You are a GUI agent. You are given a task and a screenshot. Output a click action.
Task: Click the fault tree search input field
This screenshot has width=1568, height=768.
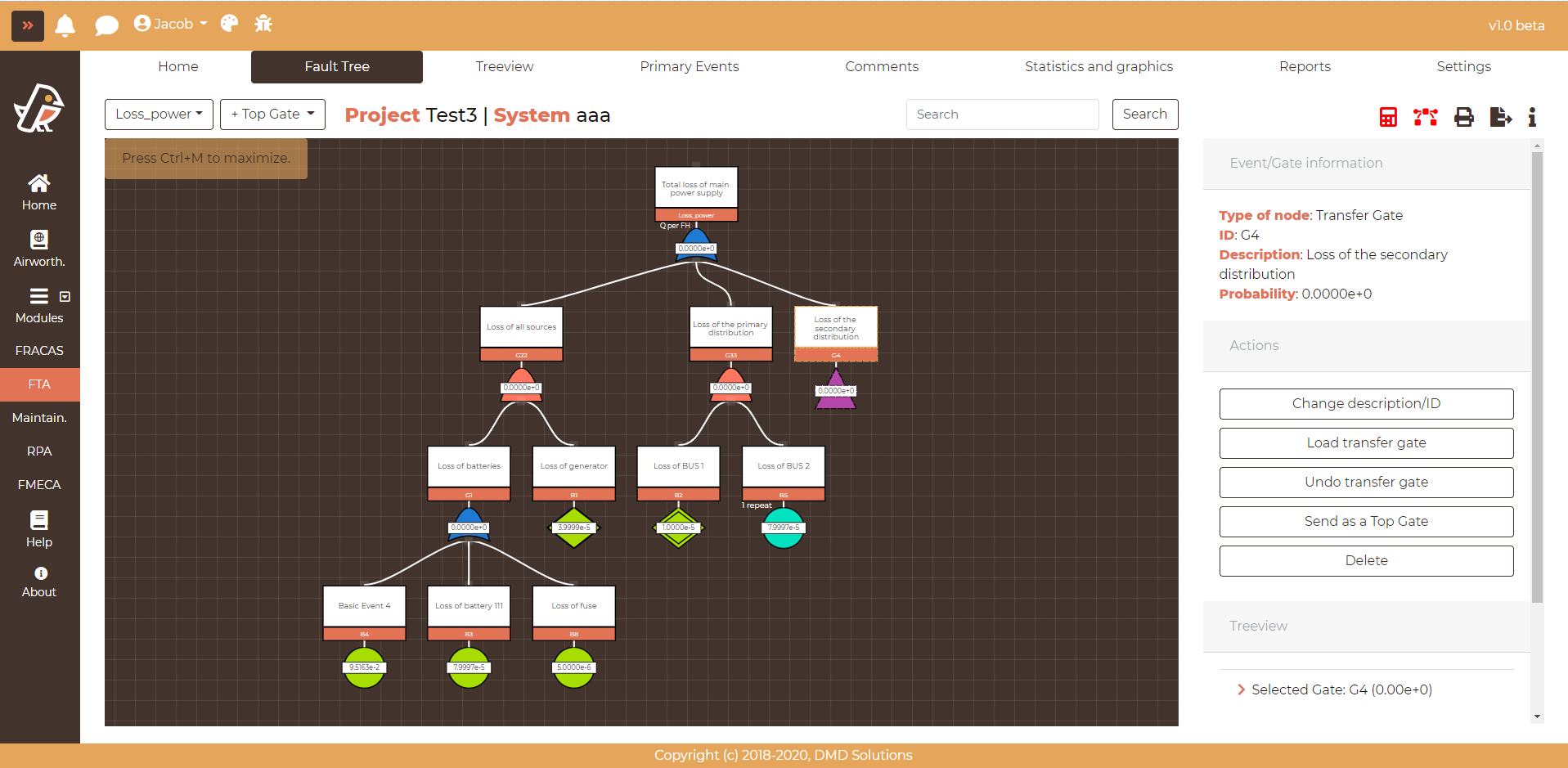pos(1002,115)
